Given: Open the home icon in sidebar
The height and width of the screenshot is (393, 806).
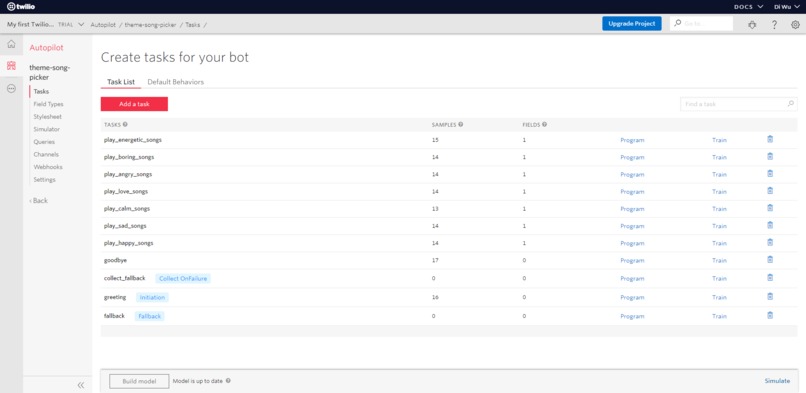Looking at the screenshot, I should pyautogui.click(x=11, y=44).
